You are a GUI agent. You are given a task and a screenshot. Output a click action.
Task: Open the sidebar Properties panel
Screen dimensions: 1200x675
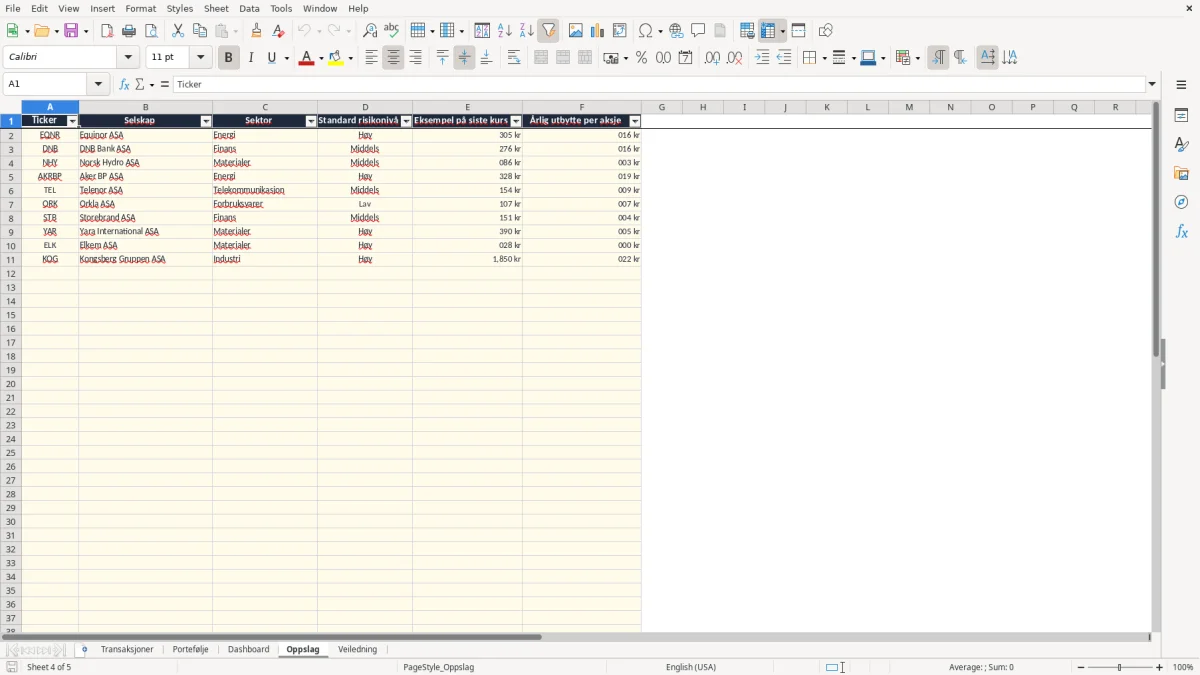pos(1181,116)
